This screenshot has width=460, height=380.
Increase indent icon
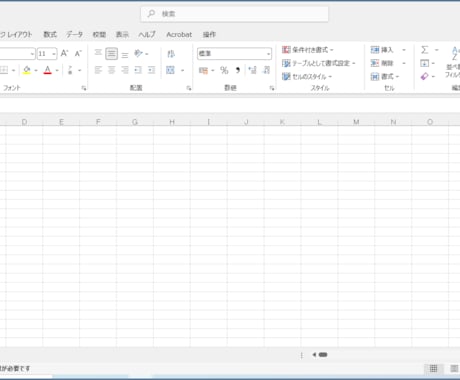pos(151,70)
